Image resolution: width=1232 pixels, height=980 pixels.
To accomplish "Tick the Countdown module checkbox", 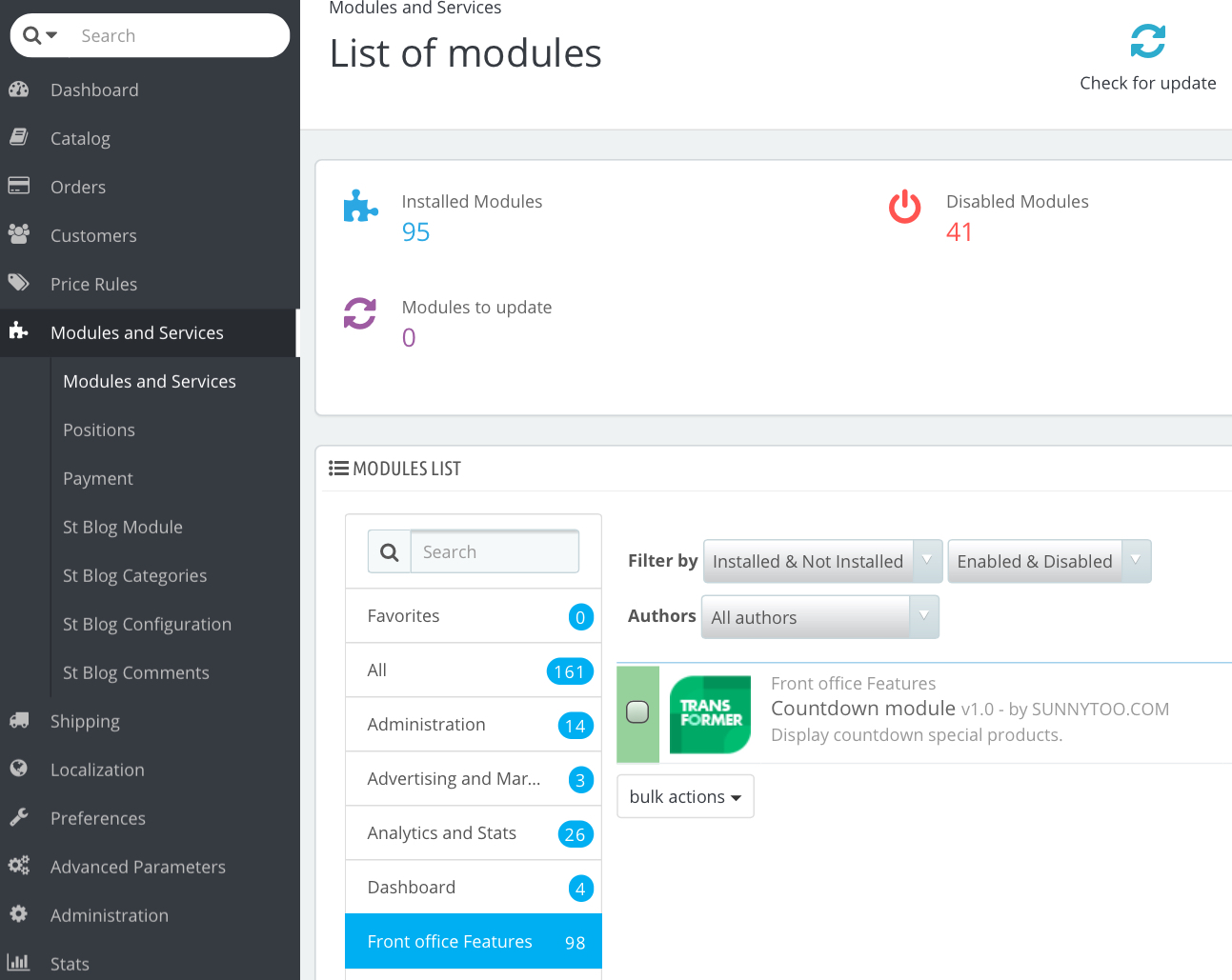I will click(637, 712).
